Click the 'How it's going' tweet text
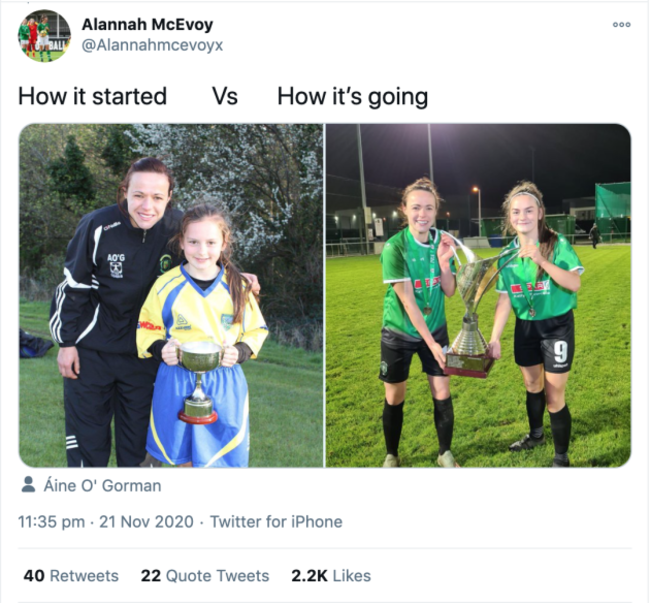Image resolution: width=650 pixels, height=603 pixels. click(x=352, y=97)
